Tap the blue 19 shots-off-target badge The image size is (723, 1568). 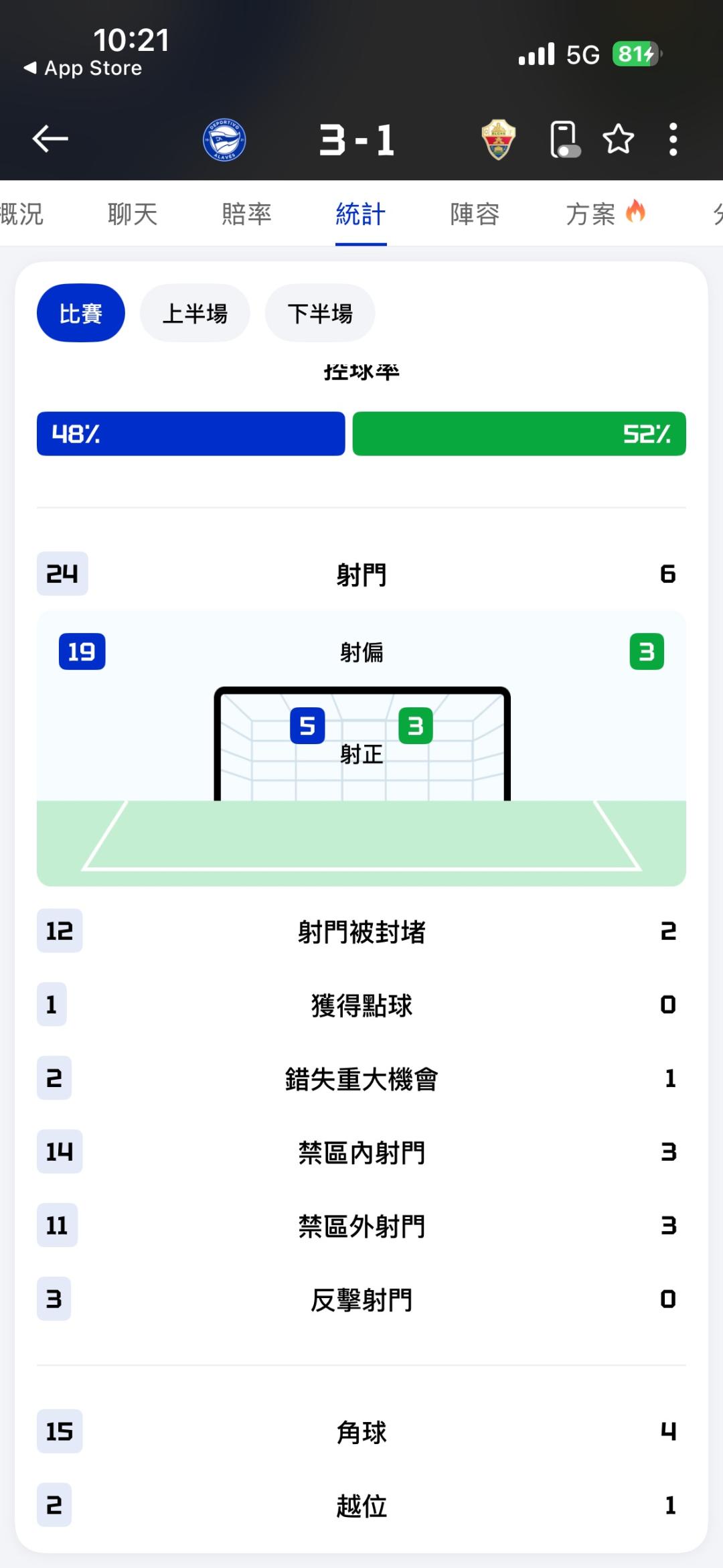[82, 652]
